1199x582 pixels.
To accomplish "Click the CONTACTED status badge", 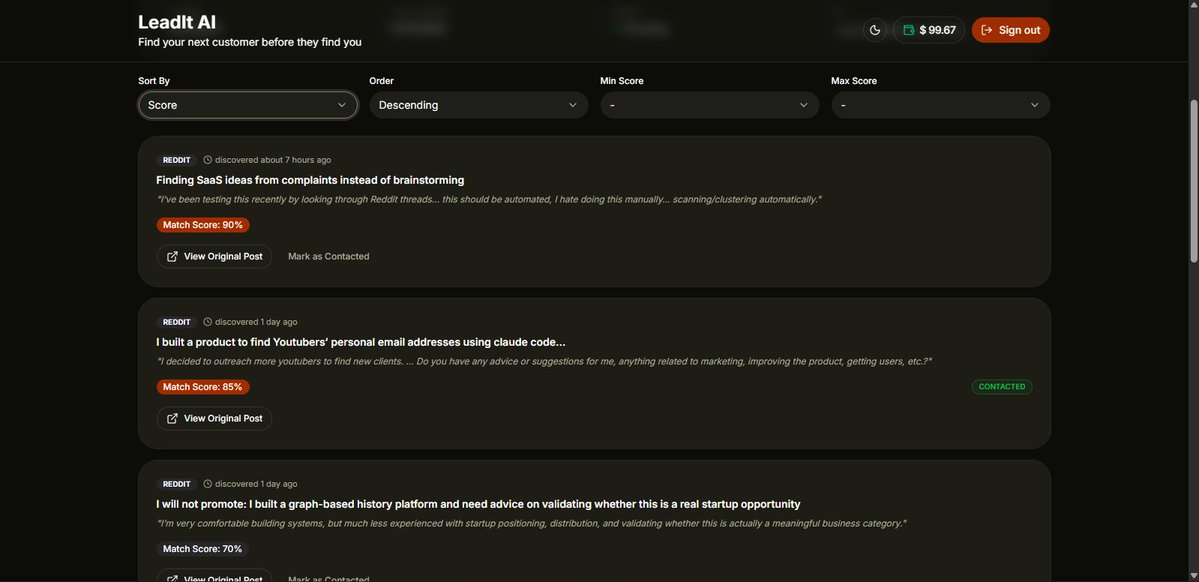I will click(x=1002, y=387).
